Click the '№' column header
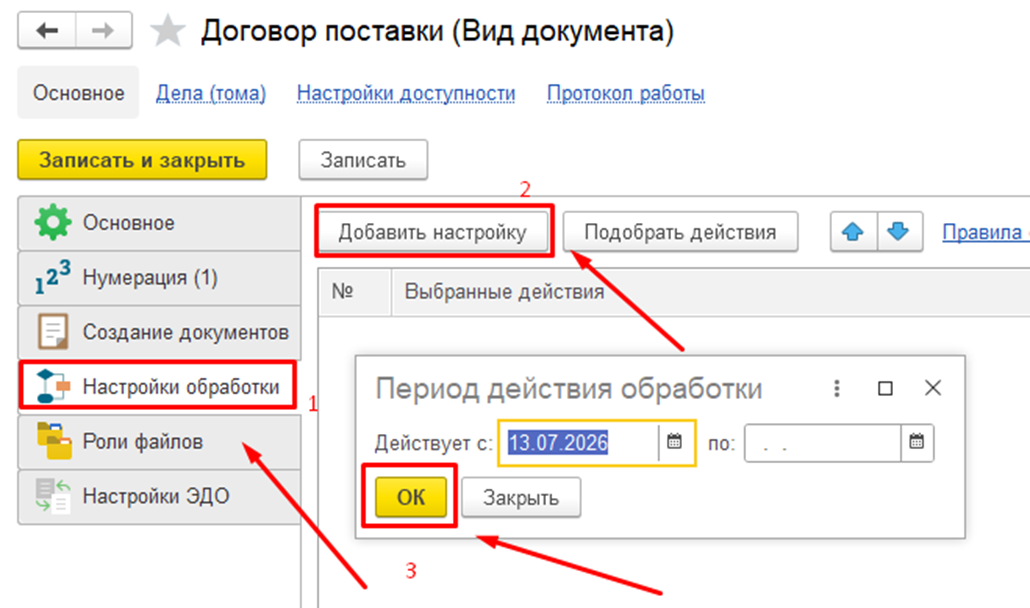Image resolution: width=1030 pixels, height=608 pixels. pyautogui.click(x=355, y=291)
